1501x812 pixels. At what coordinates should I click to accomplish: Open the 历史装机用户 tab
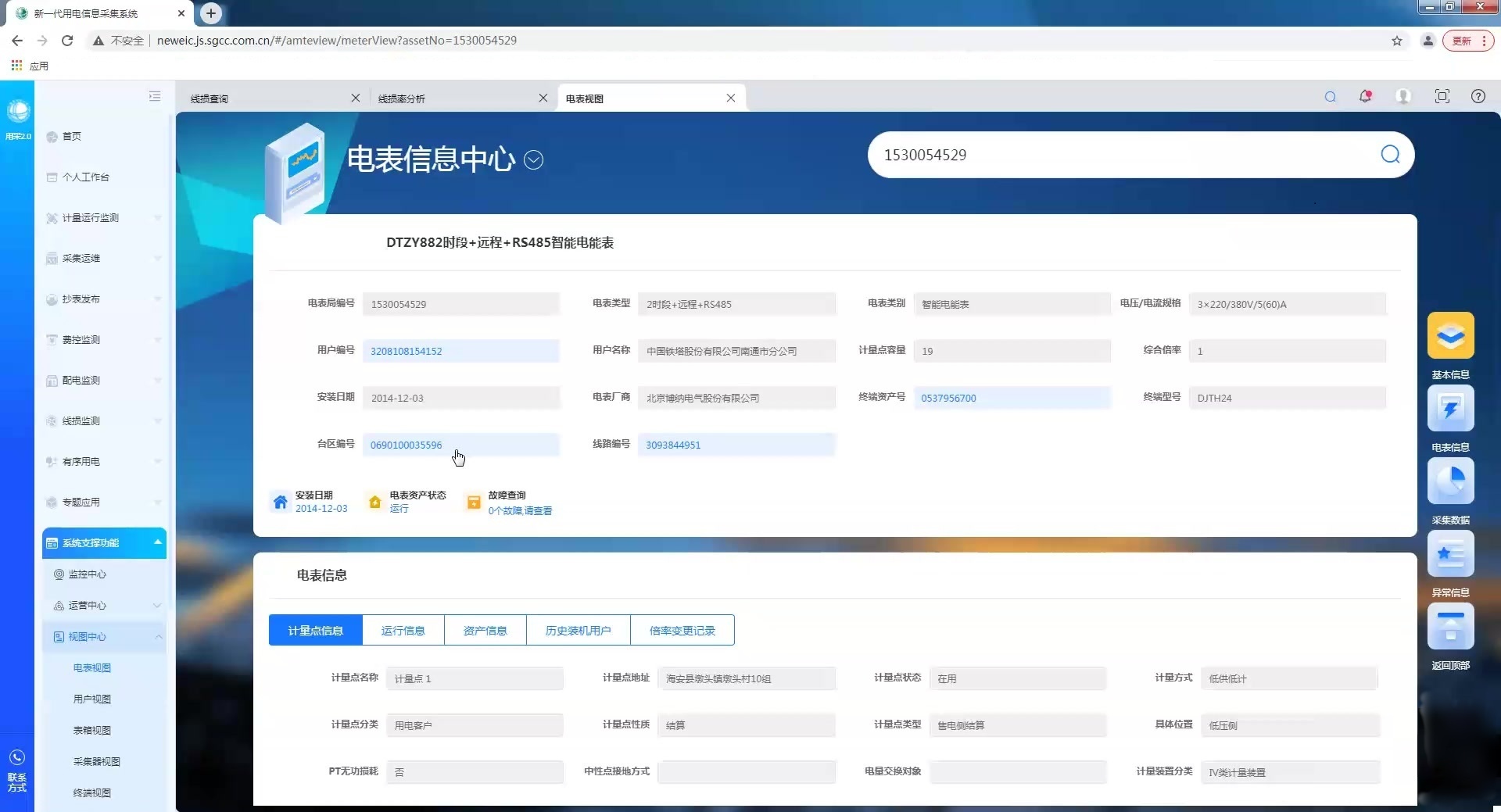(x=578, y=631)
